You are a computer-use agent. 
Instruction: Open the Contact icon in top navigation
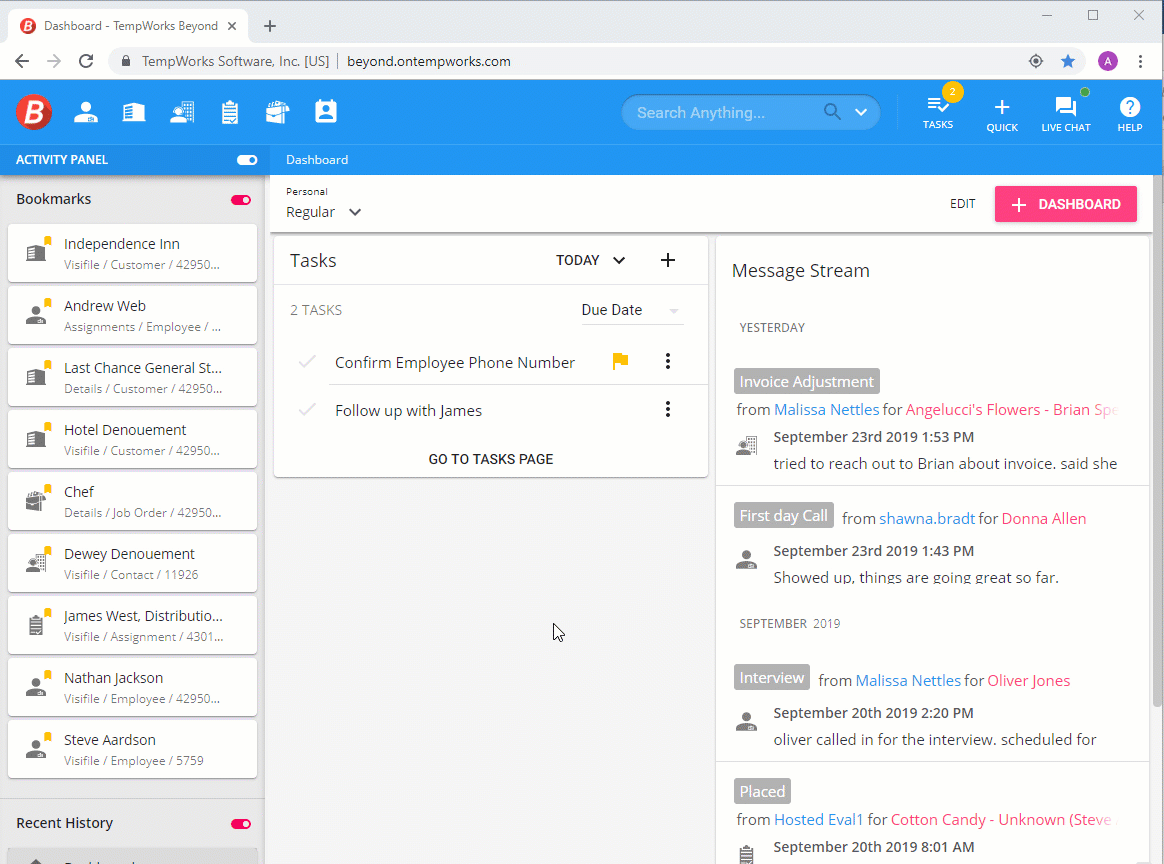point(182,112)
